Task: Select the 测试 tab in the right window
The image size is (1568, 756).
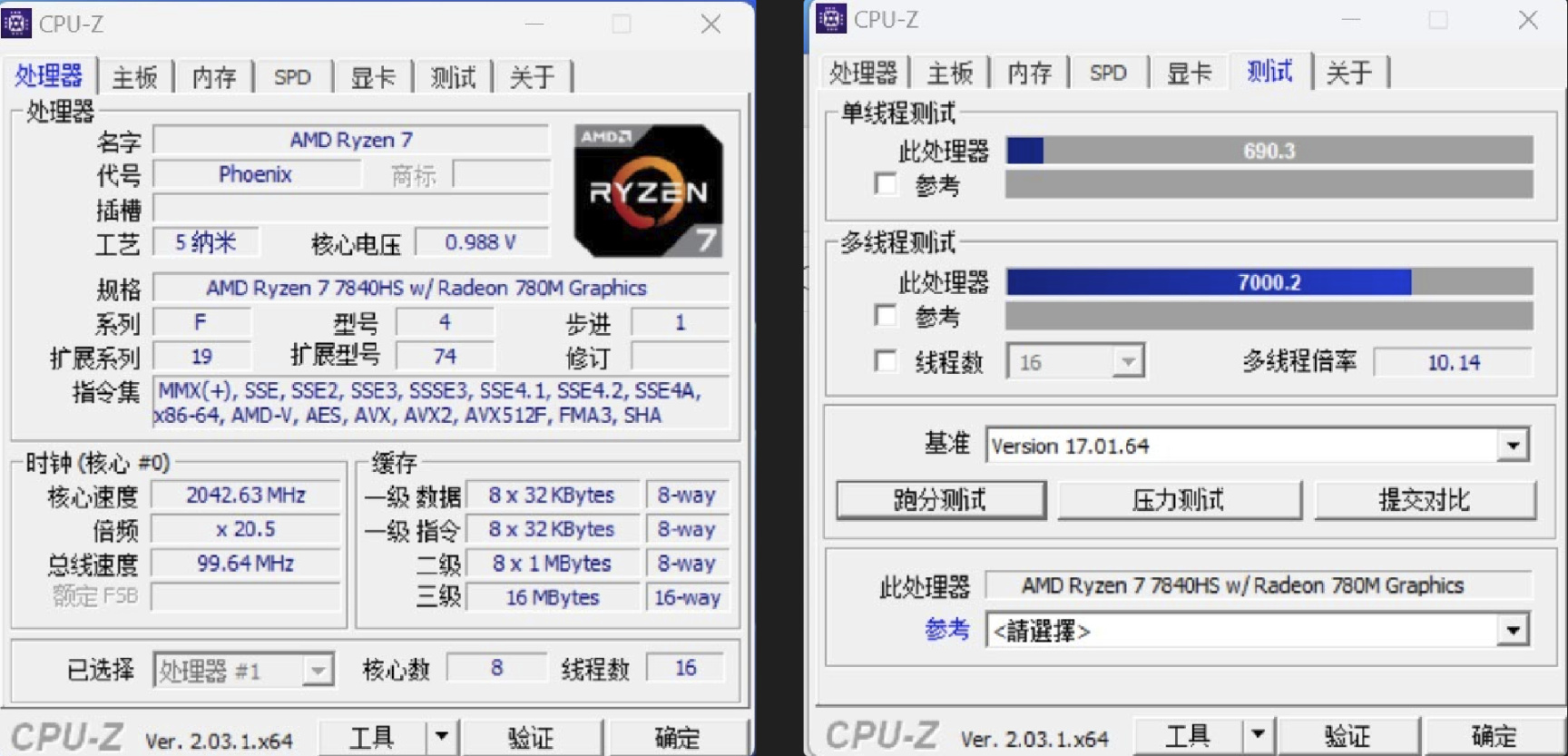Action: 1269,70
